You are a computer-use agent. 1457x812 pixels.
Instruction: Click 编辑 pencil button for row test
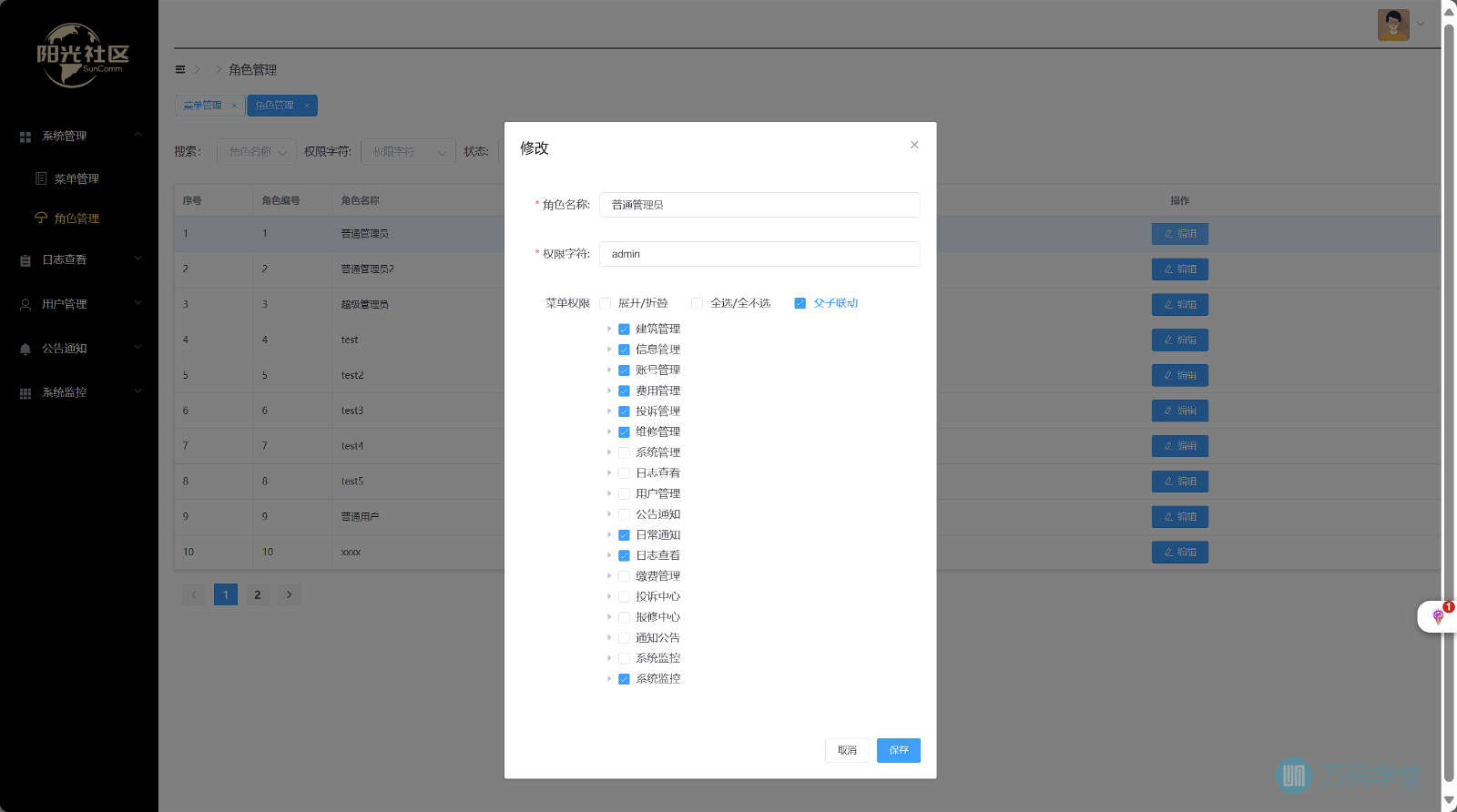(x=1180, y=340)
